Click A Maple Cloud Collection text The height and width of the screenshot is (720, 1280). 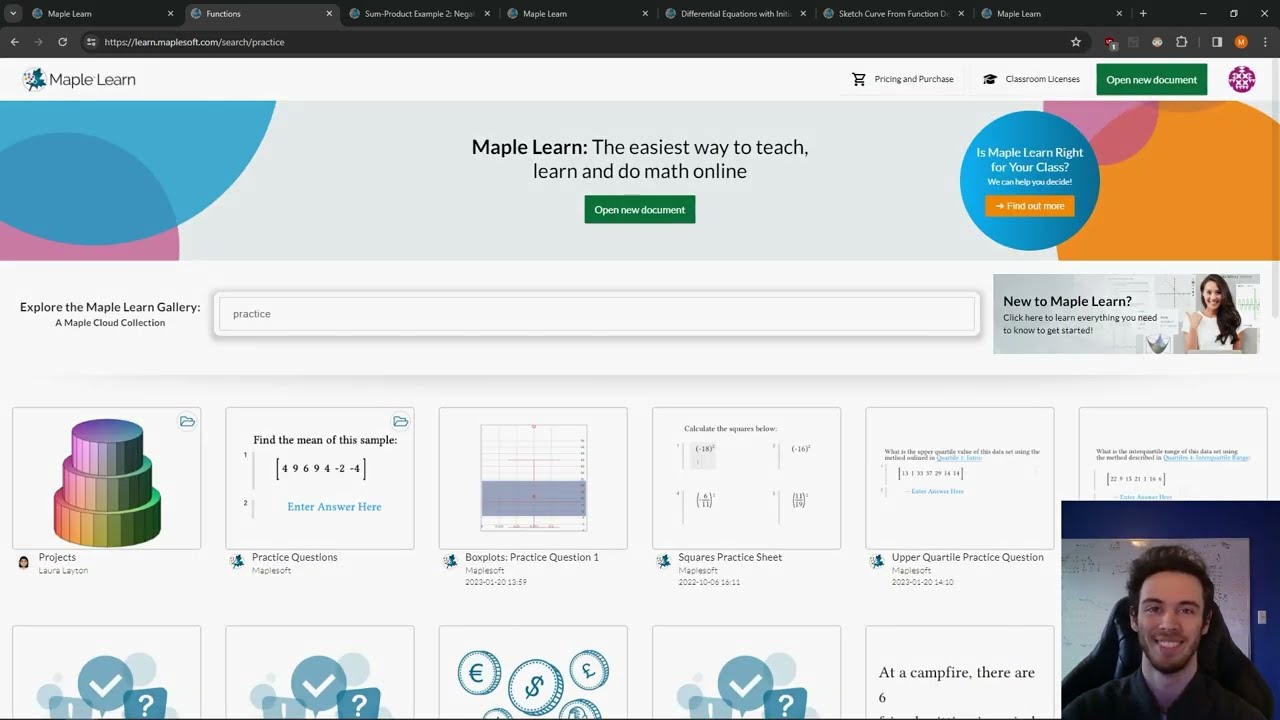110,323
